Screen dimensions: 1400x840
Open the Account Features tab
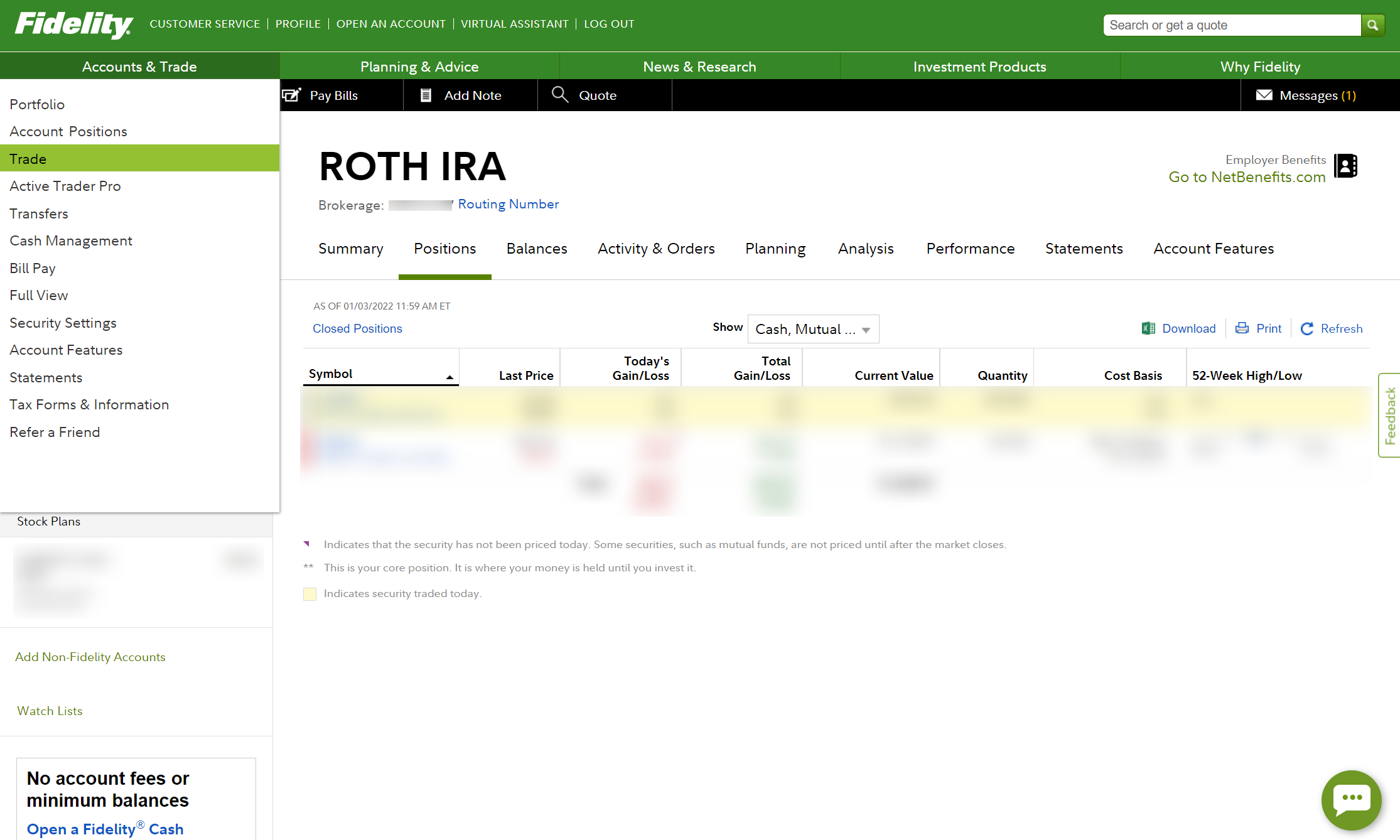pyautogui.click(x=1214, y=249)
